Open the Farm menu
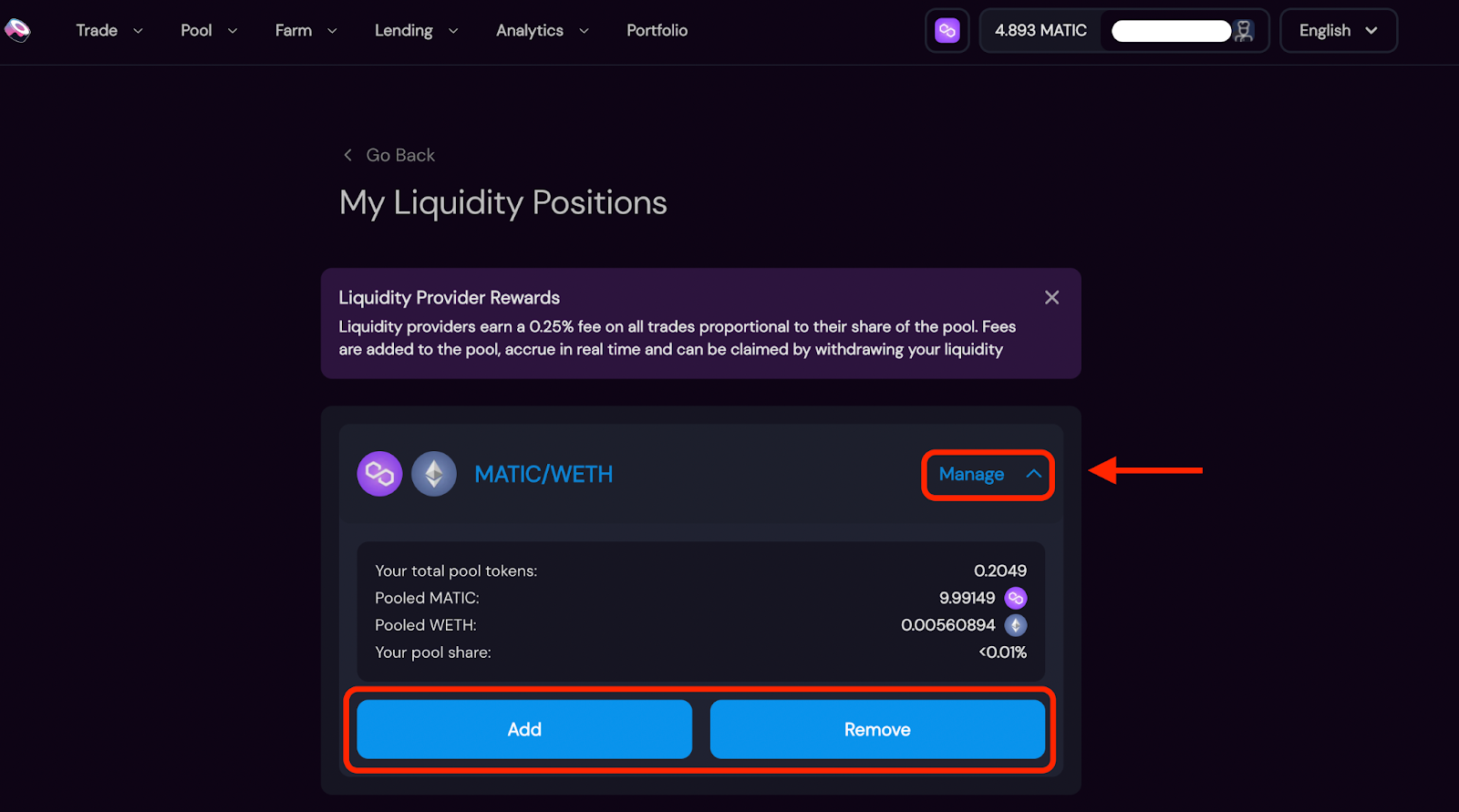The height and width of the screenshot is (812, 1459). [x=306, y=30]
